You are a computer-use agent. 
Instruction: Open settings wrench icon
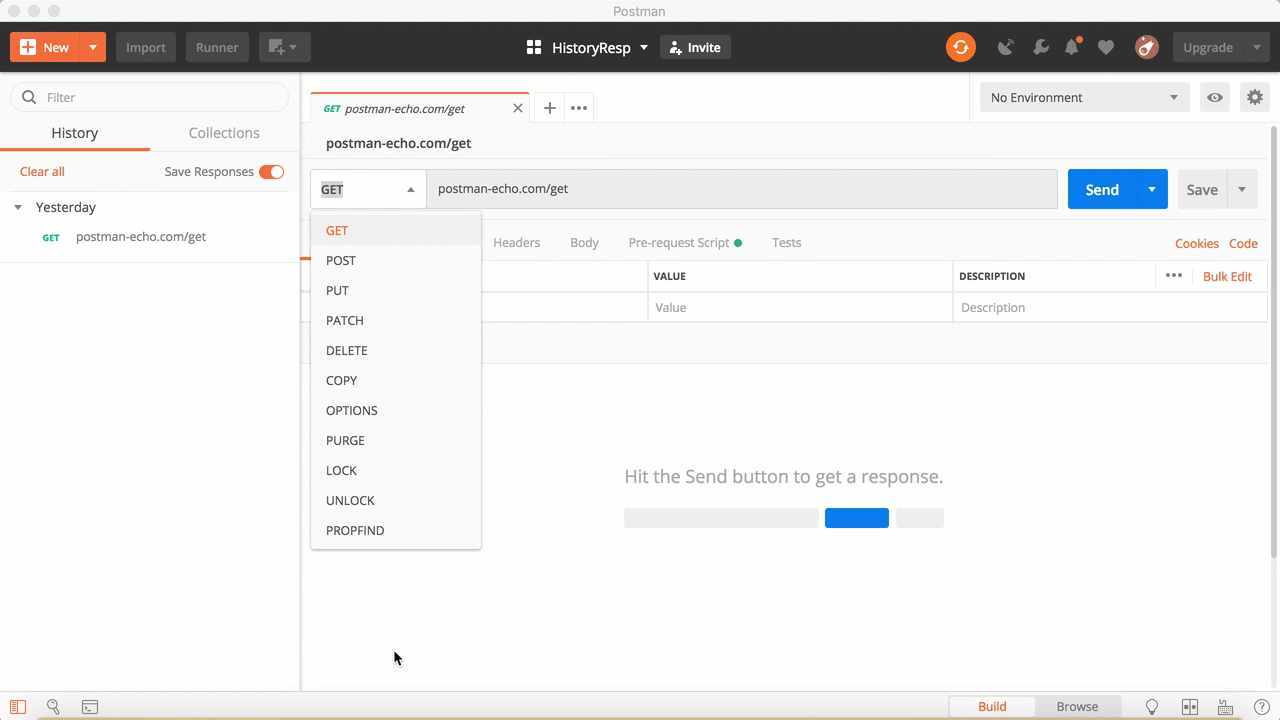1040,47
